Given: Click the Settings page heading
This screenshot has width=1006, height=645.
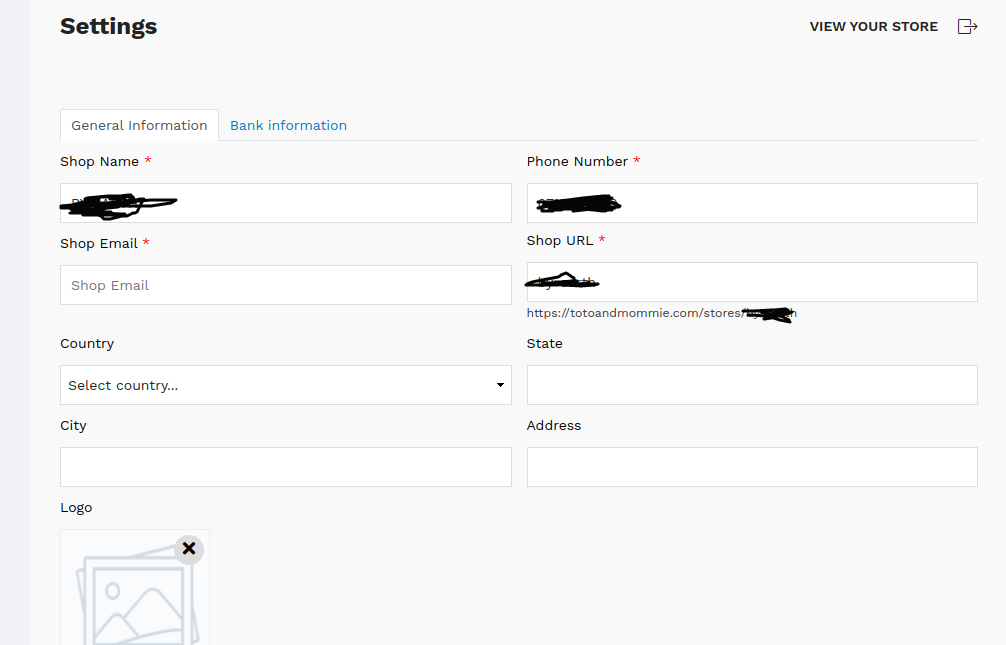Looking at the screenshot, I should (x=108, y=26).
